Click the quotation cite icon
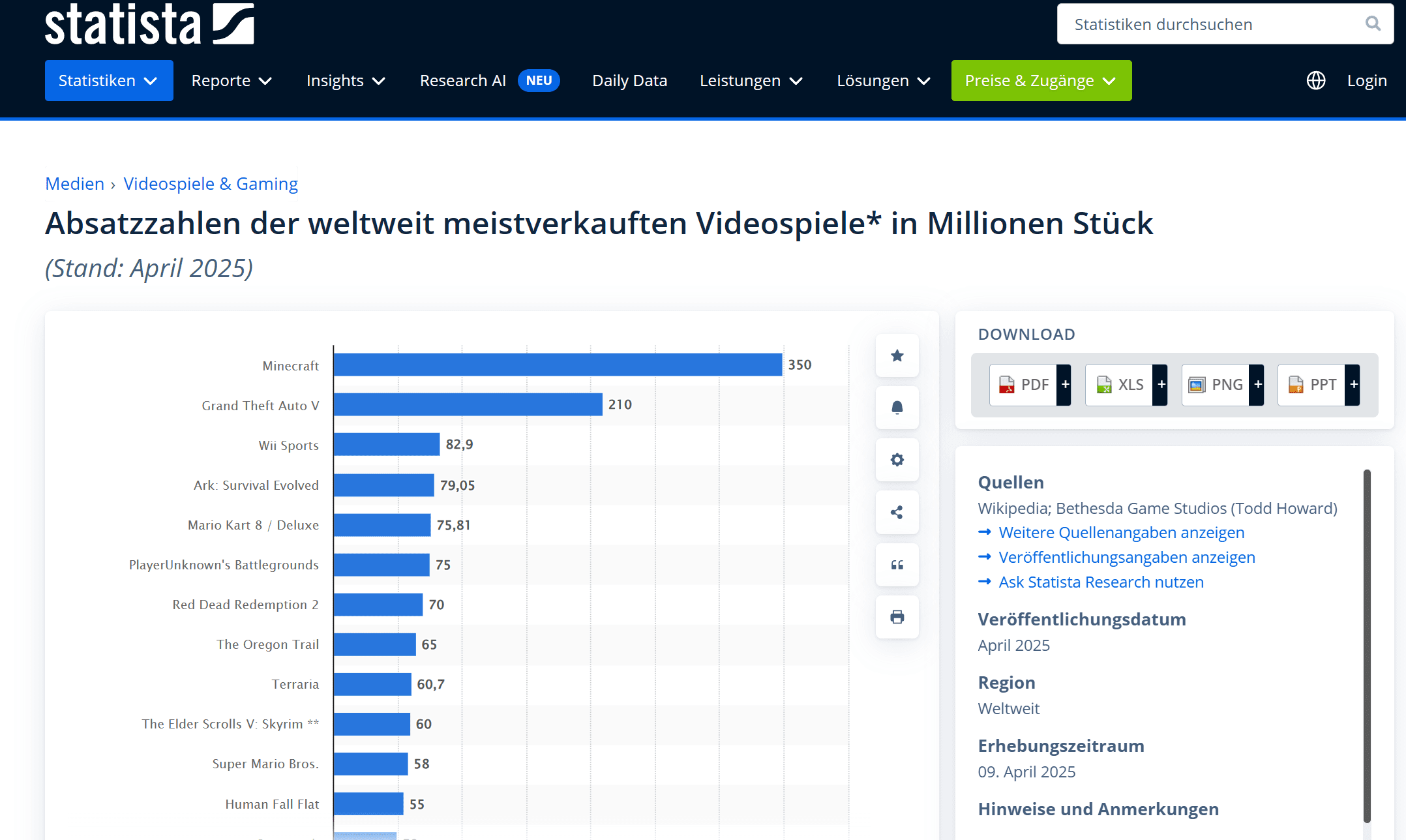Screen dimensions: 1406x840 tap(897, 565)
